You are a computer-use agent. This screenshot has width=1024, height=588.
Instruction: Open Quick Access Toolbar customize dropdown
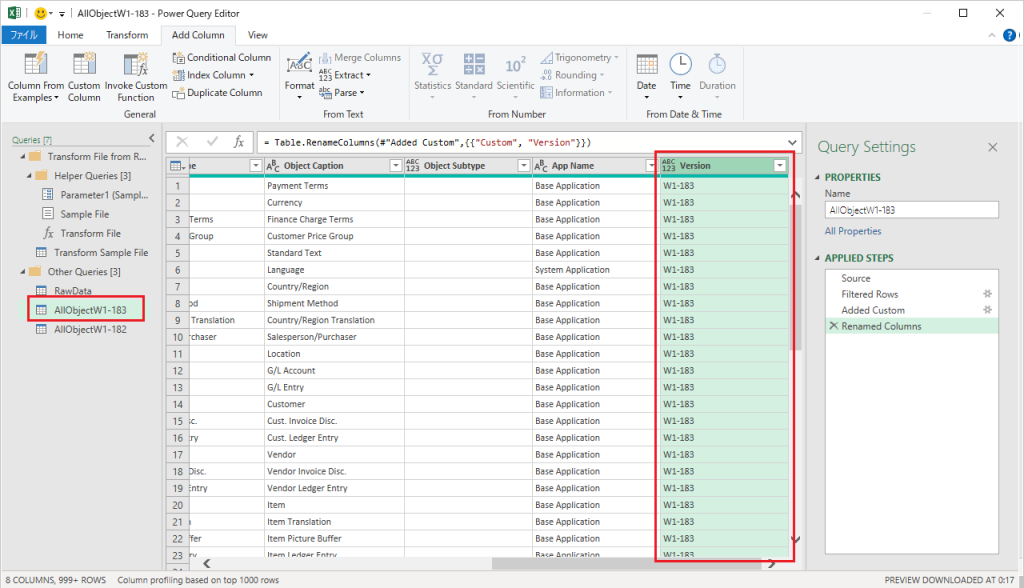tap(61, 13)
